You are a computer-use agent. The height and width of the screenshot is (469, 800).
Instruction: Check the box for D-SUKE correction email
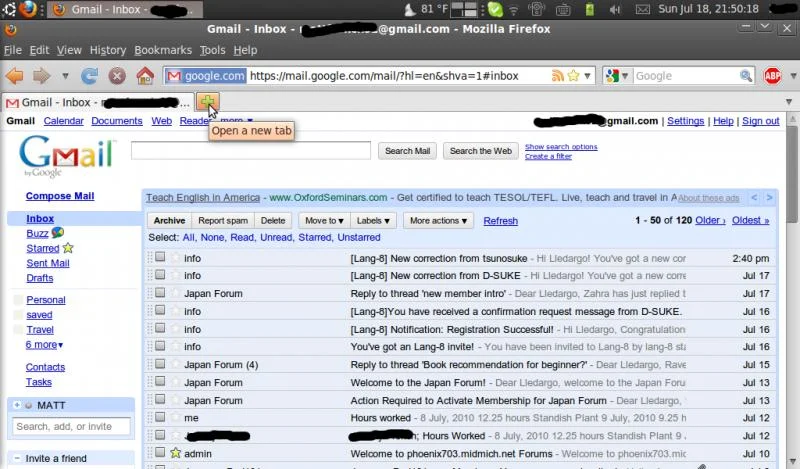[x=160, y=275]
